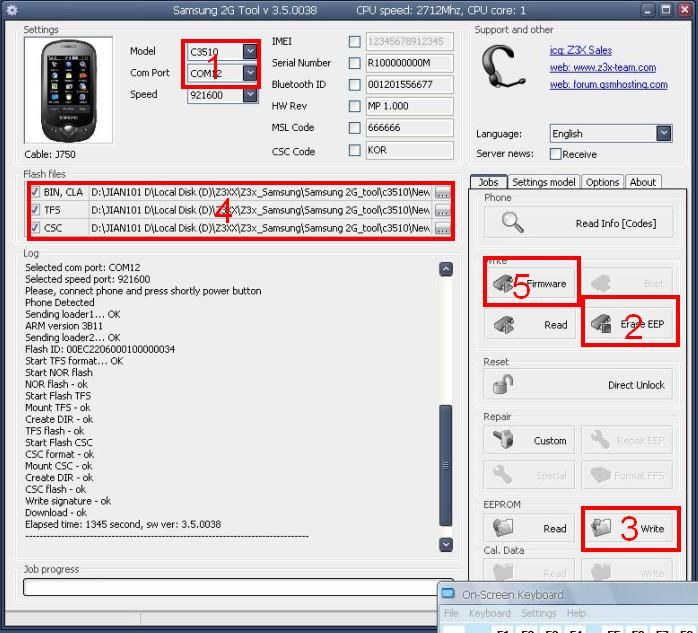Uncheck the BIN, CLA flash file checkbox
This screenshot has width=698, height=633.
tap(35, 192)
